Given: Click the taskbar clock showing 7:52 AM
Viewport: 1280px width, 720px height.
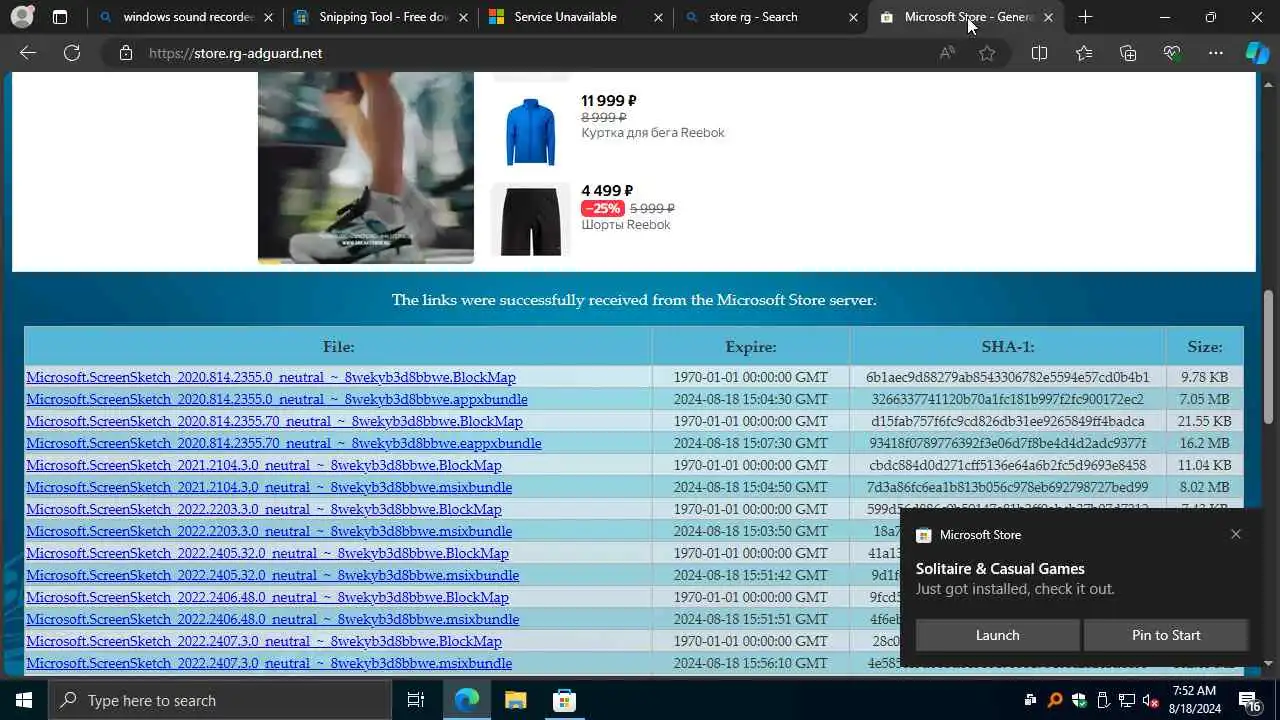Looking at the screenshot, I should click(x=1193, y=700).
